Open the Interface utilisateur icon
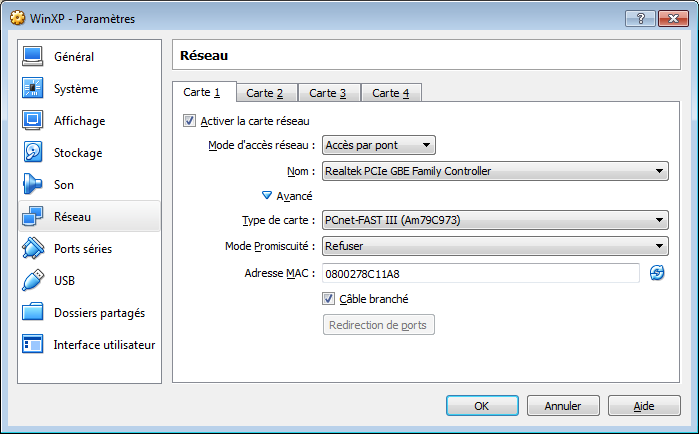 pyautogui.click(x=33, y=344)
